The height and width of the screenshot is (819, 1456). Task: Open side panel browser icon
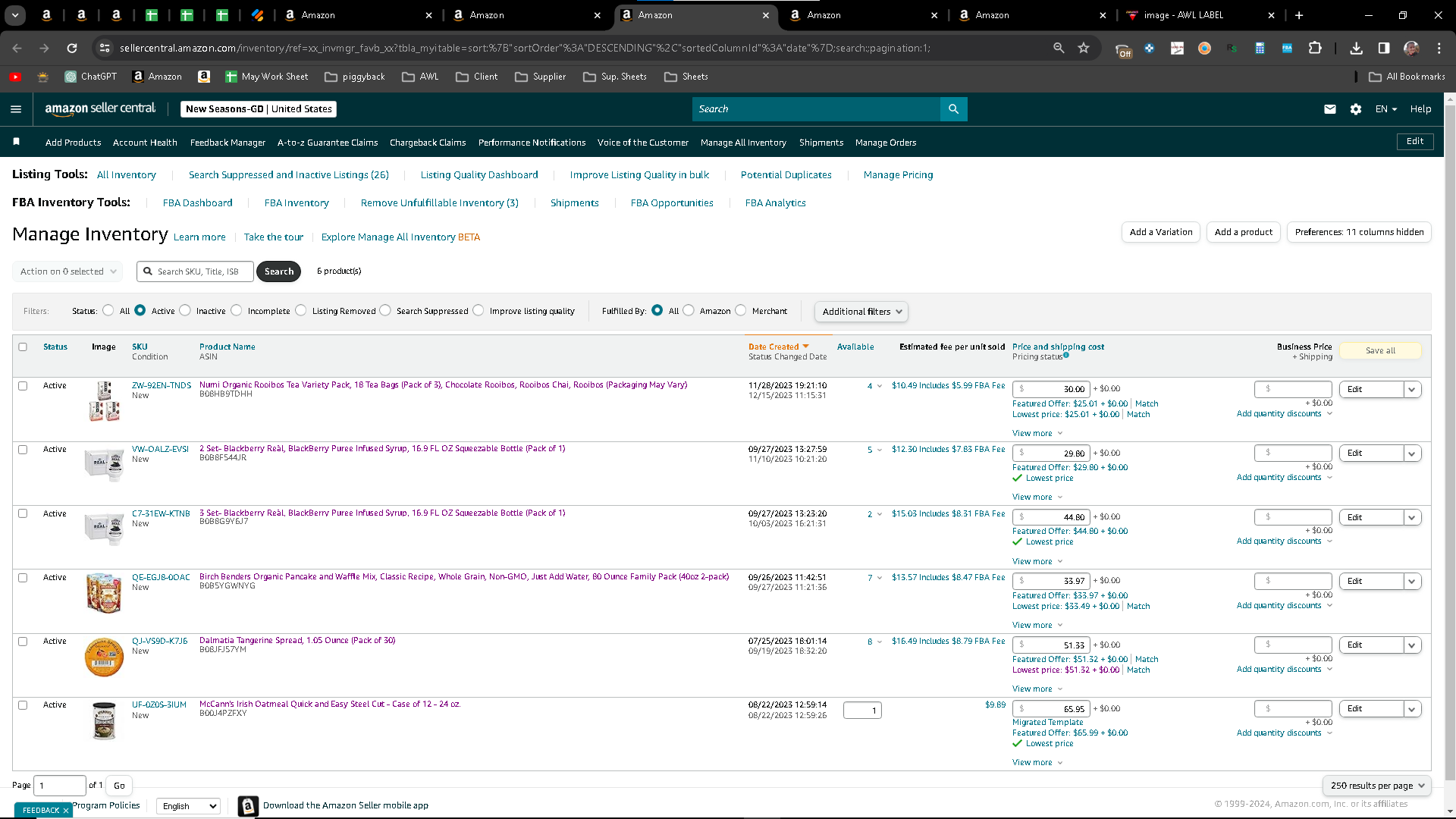[x=1384, y=48]
